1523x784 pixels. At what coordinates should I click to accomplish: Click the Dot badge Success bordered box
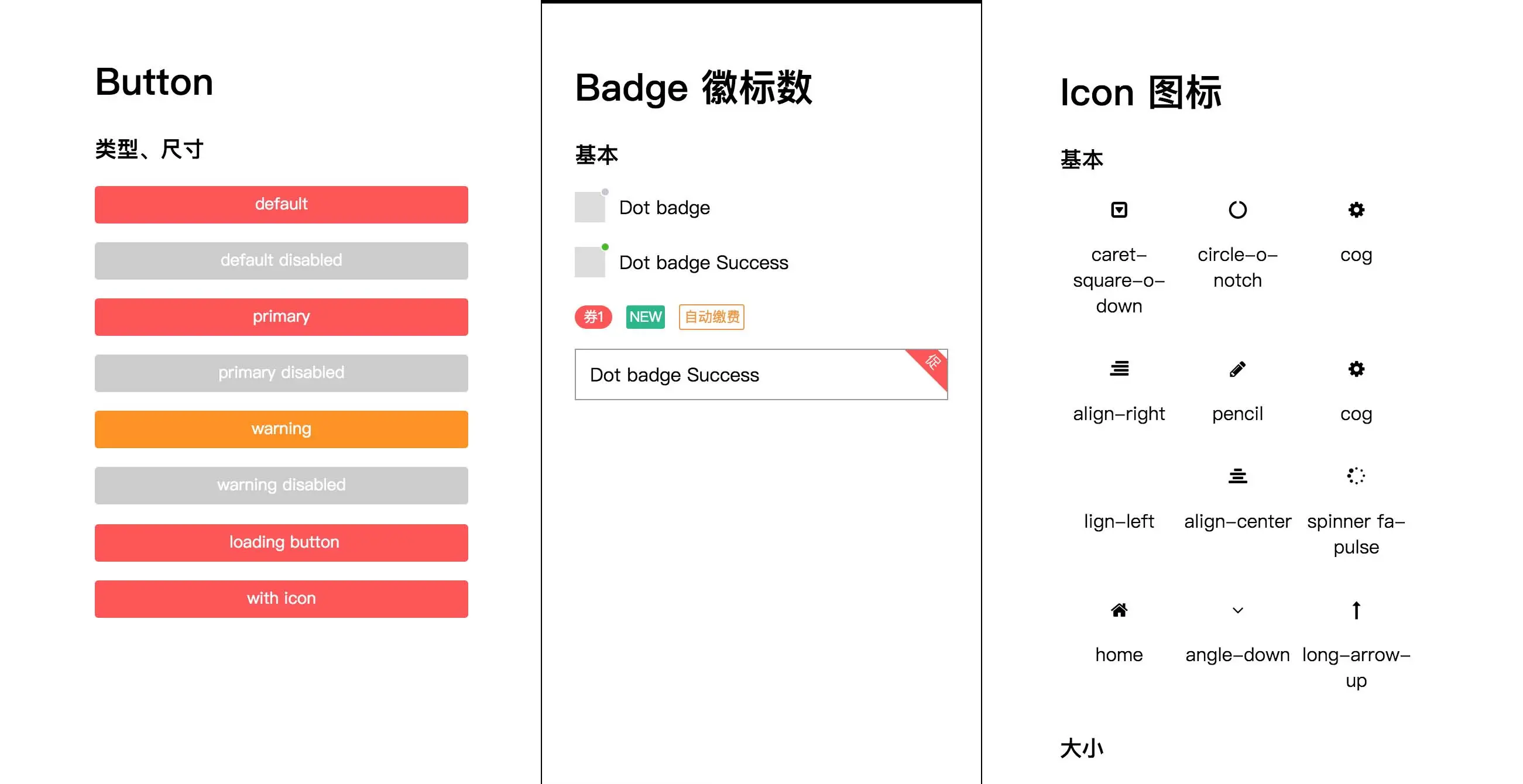[761, 374]
